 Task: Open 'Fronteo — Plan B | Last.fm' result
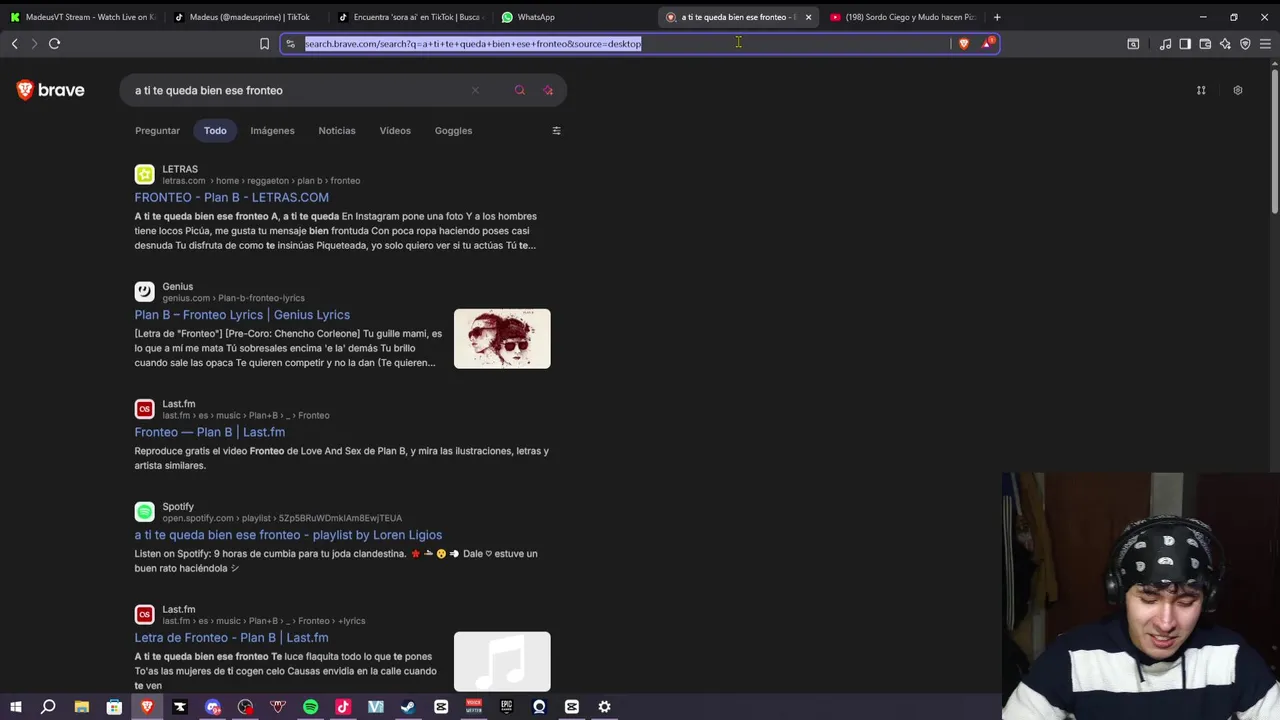coord(210,432)
